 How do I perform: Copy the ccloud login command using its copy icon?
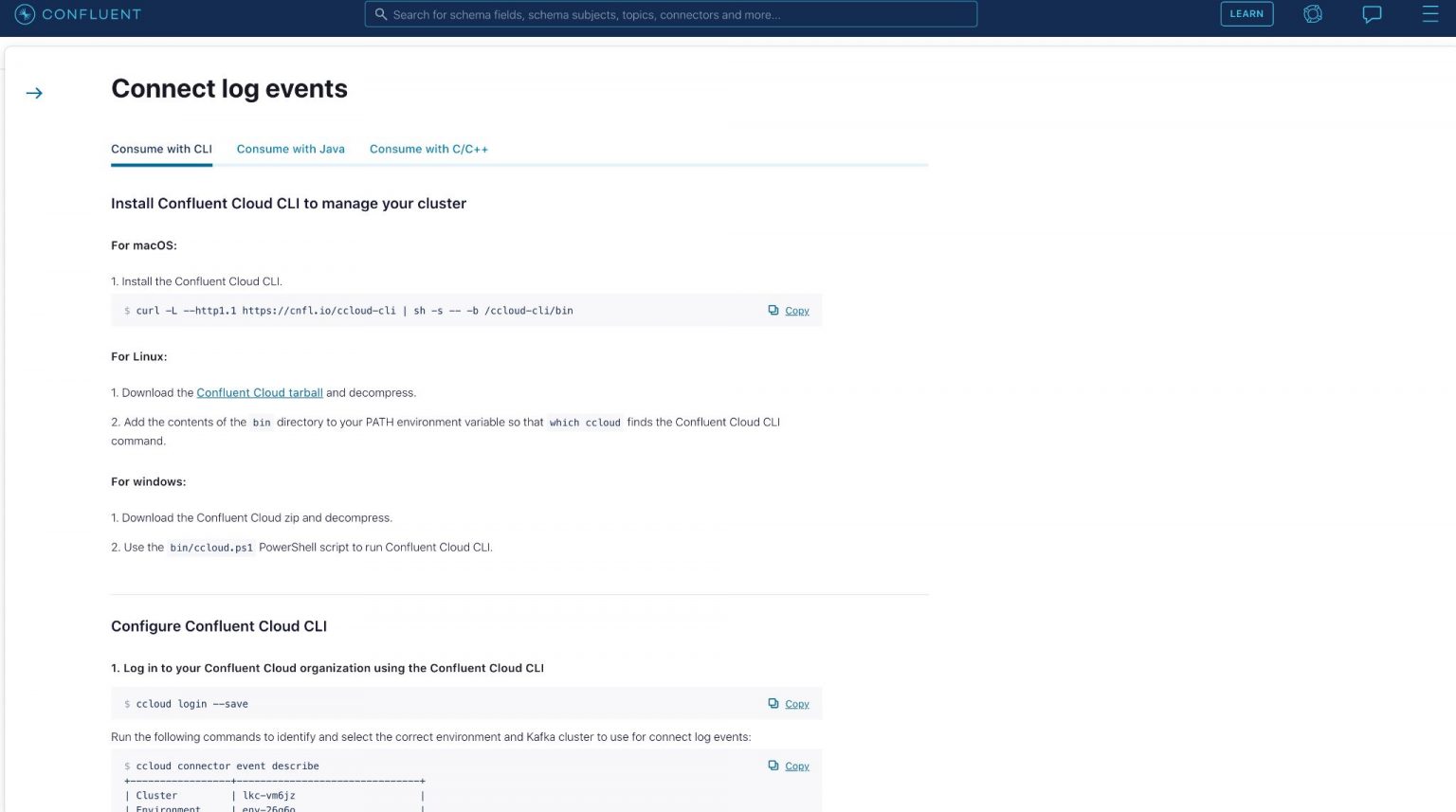tap(773, 703)
